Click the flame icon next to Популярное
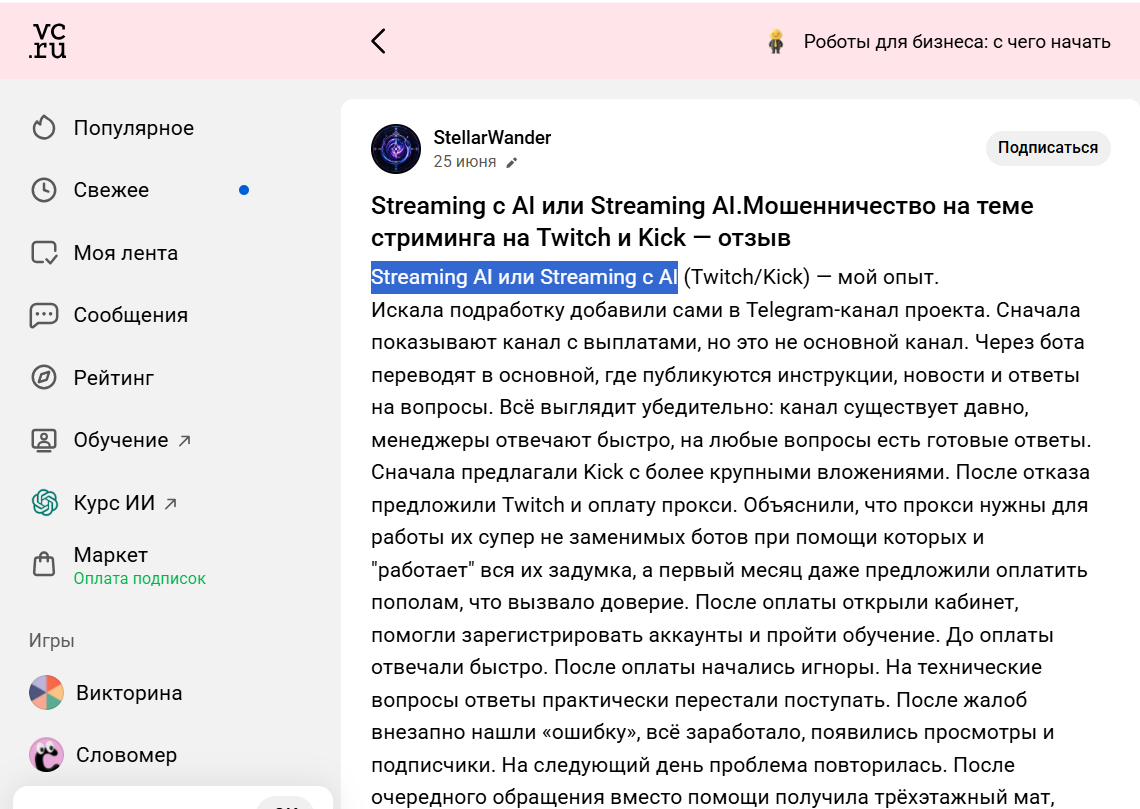Screen dimensions: 1140x809 [44, 128]
